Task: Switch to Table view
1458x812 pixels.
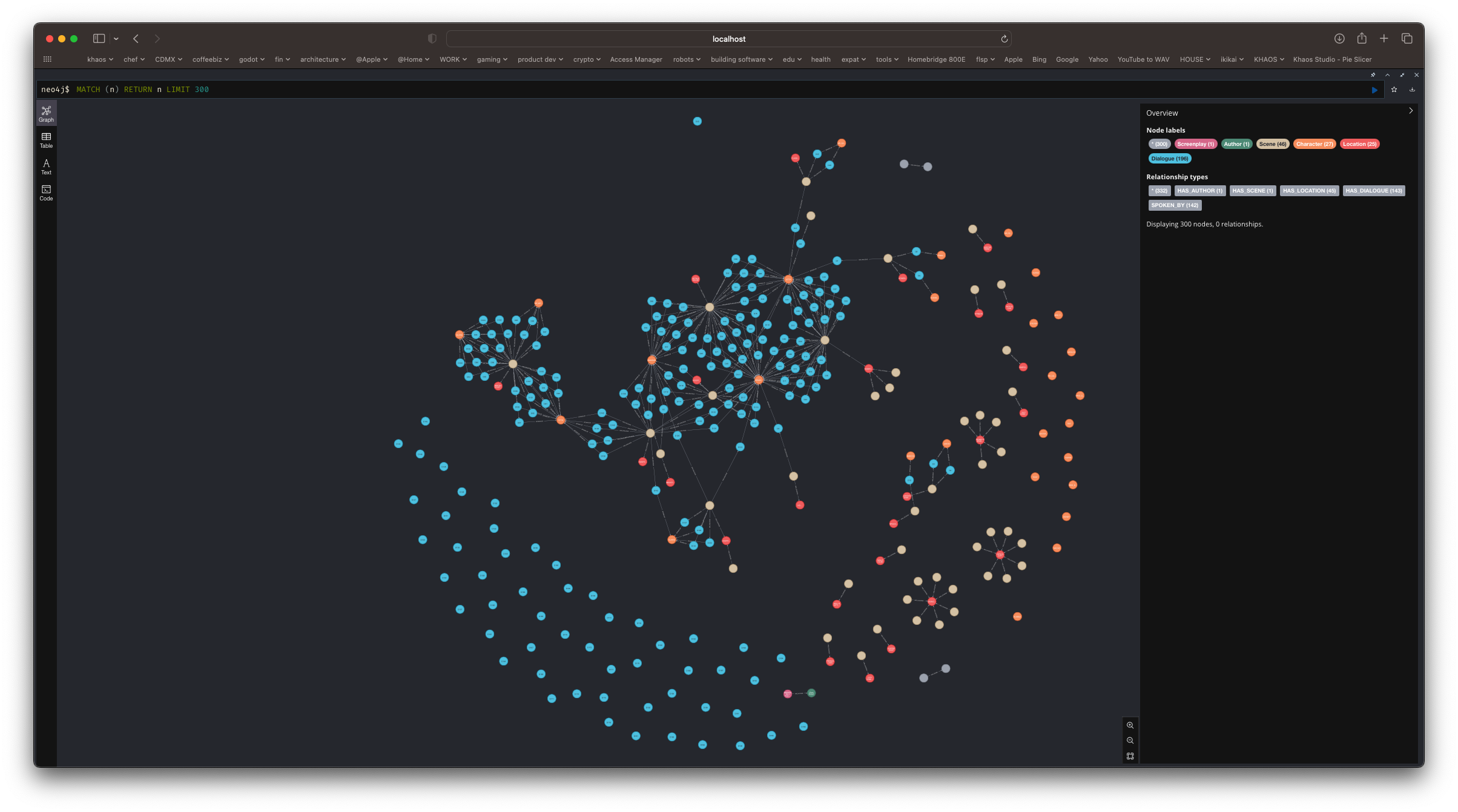Action: point(46,140)
